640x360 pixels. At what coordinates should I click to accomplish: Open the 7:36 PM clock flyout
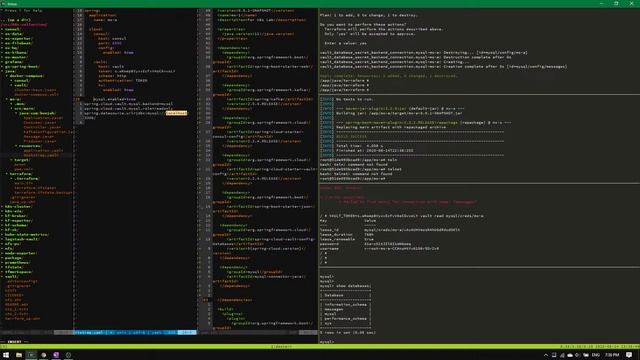tap(612, 355)
